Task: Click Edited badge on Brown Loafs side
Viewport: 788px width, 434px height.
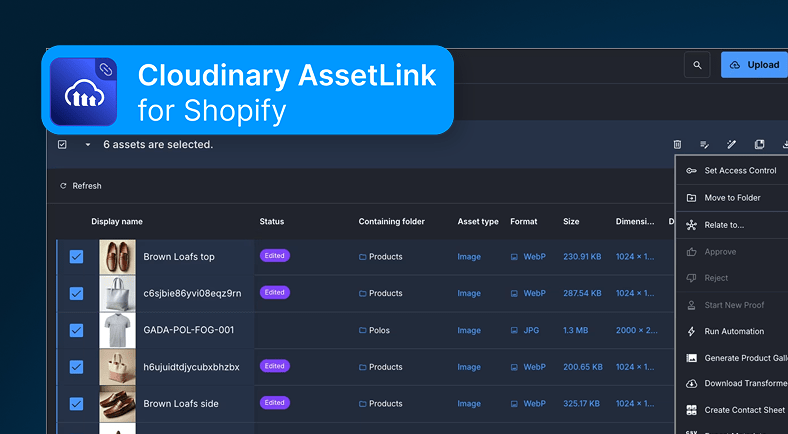Action: [274, 402]
